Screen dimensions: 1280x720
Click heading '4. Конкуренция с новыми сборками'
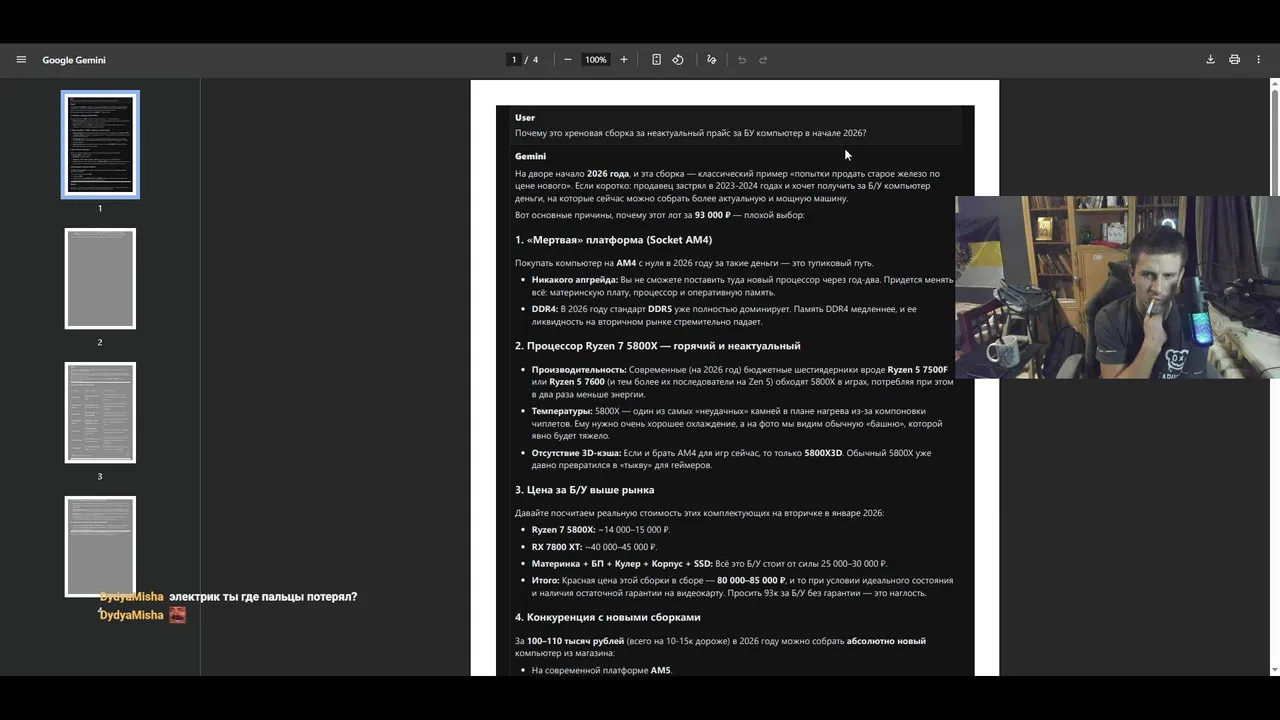(x=607, y=617)
